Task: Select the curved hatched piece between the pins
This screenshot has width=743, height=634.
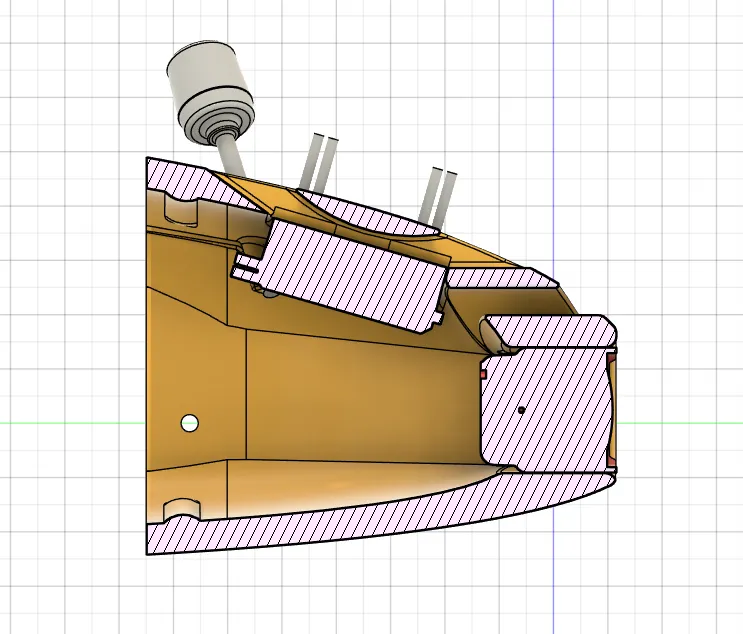Action: (x=370, y=213)
